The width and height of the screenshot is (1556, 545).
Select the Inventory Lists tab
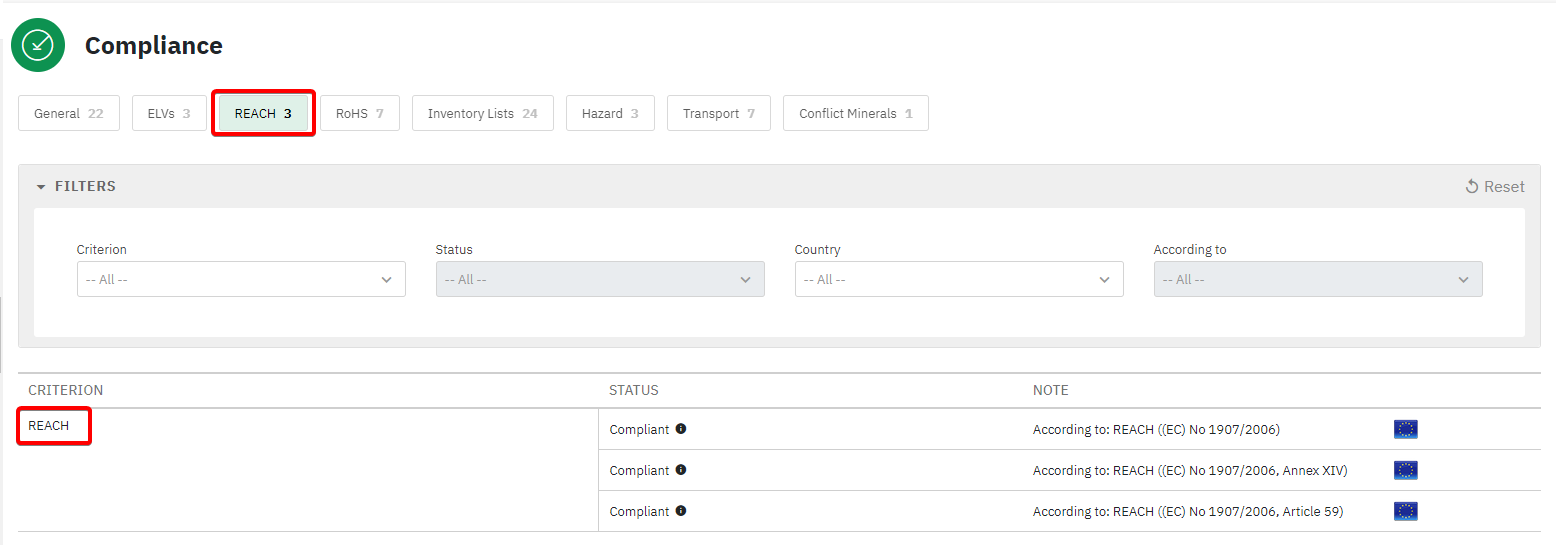coord(482,114)
